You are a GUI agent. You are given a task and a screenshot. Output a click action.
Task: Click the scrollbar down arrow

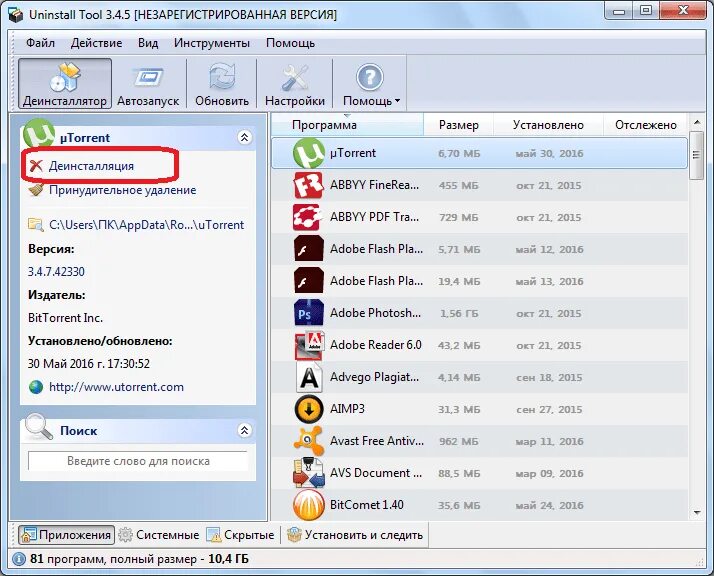pos(697,513)
